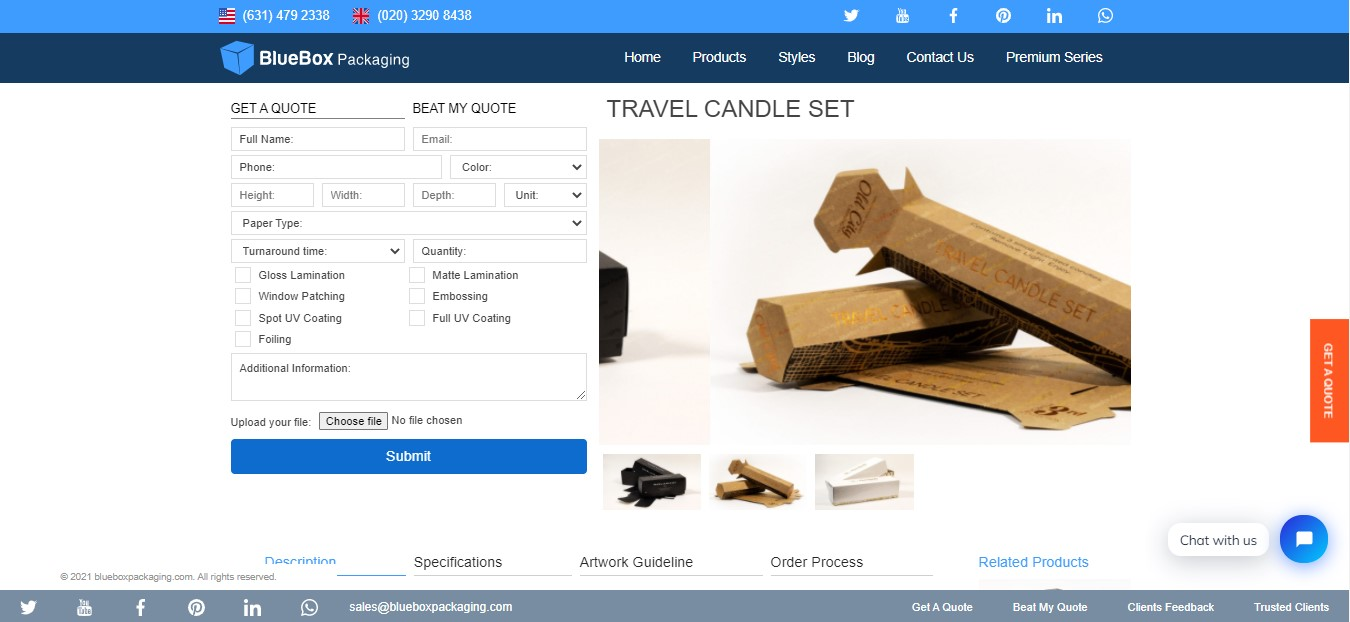Viewport: 1350px width, 622px height.
Task: Open the blue chat bubble icon
Action: (1304, 539)
